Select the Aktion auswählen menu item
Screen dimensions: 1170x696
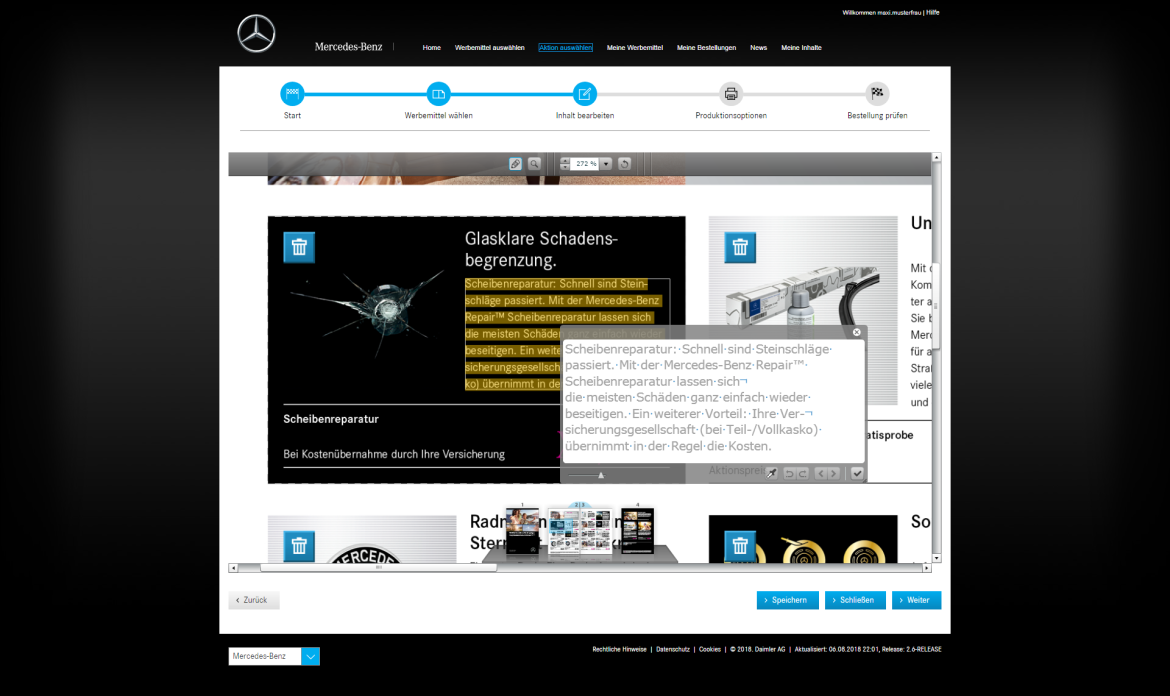pyautogui.click(x=566, y=48)
